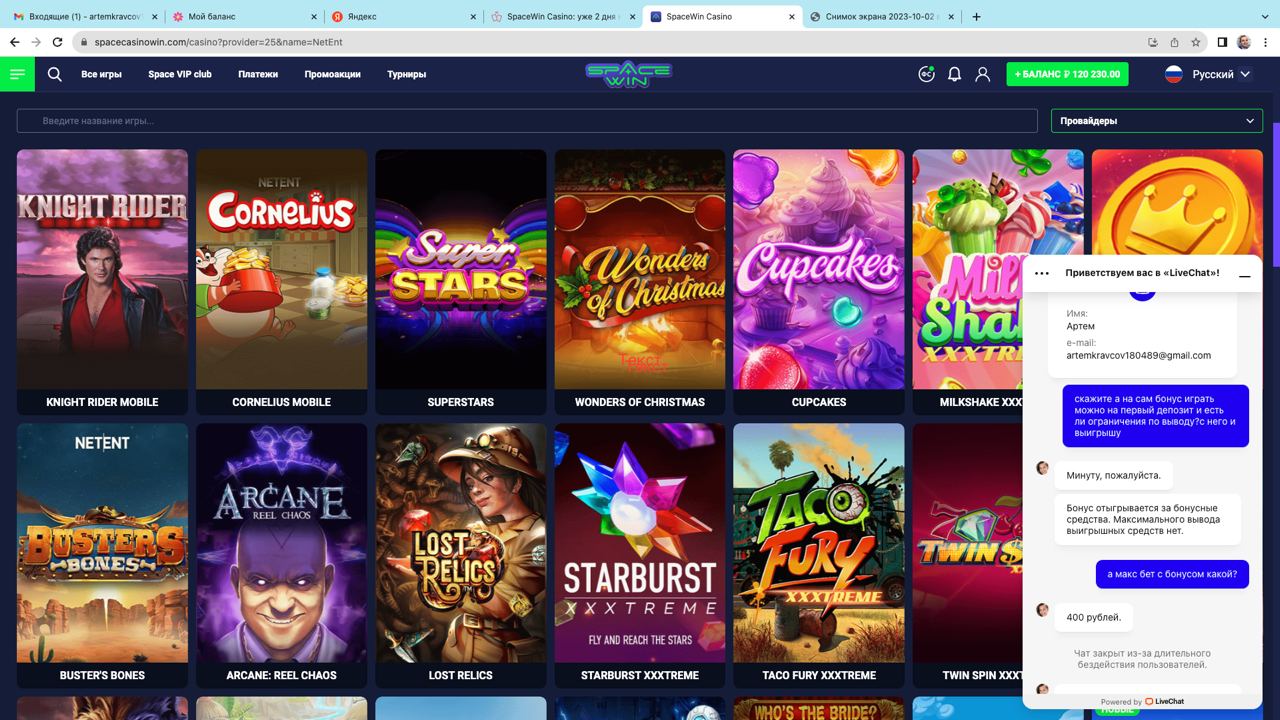The image size is (1280, 720).
Task: Open Superstars game thumbnail
Action: [460, 282]
